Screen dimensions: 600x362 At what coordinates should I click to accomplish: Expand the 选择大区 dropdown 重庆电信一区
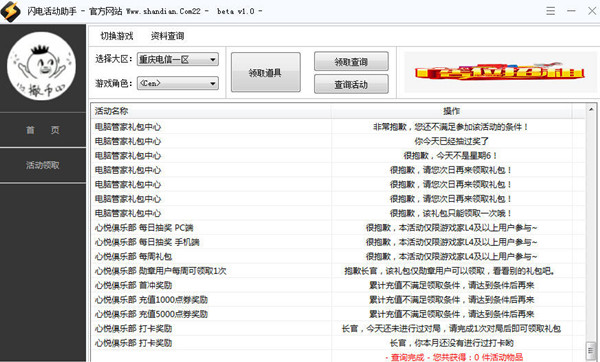(178, 59)
